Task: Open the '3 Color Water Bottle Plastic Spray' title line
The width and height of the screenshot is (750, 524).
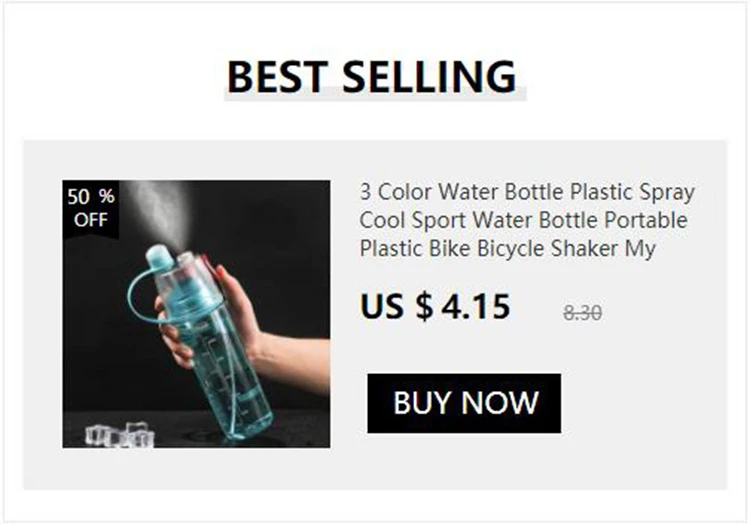Action: click(527, 192)
